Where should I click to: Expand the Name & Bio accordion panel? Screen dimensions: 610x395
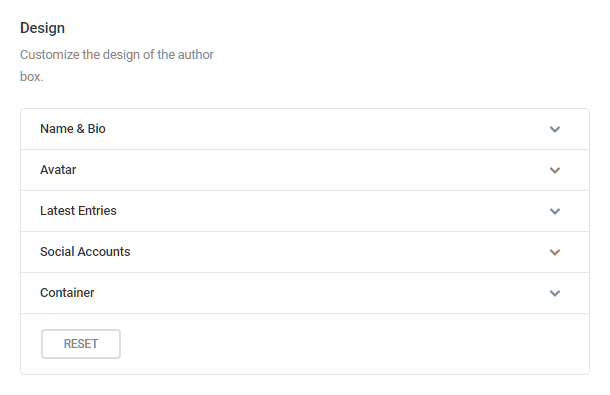(305, 129)
